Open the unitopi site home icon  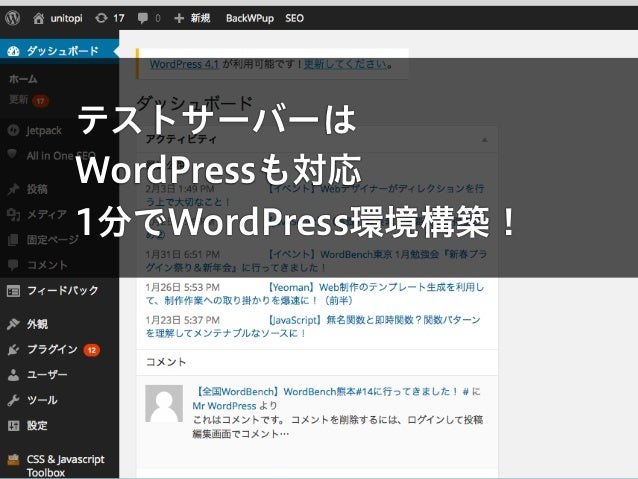click(x=39, y=18)
